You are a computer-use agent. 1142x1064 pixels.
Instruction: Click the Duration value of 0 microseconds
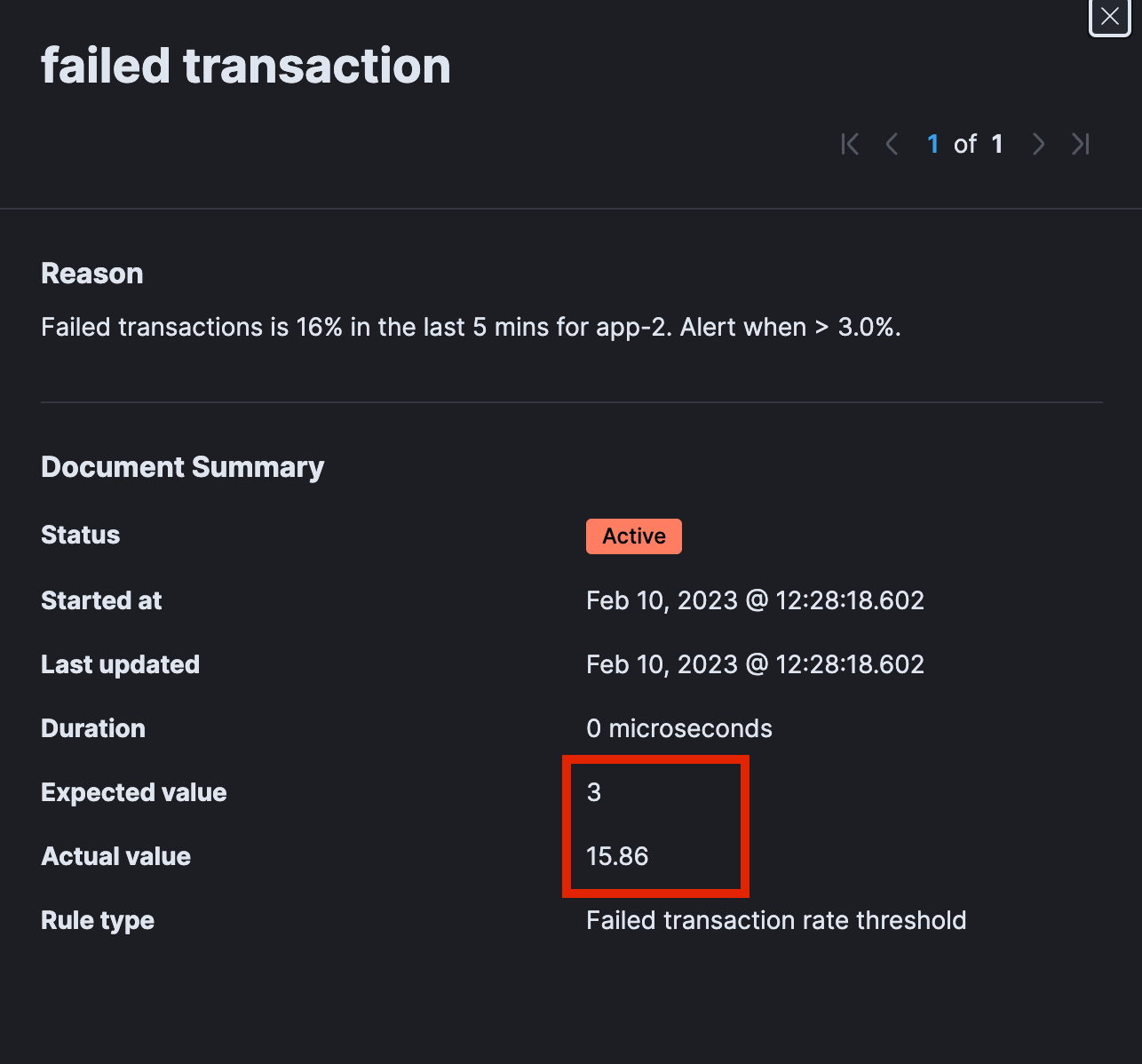pyautogui.click(x=678, y=728)
